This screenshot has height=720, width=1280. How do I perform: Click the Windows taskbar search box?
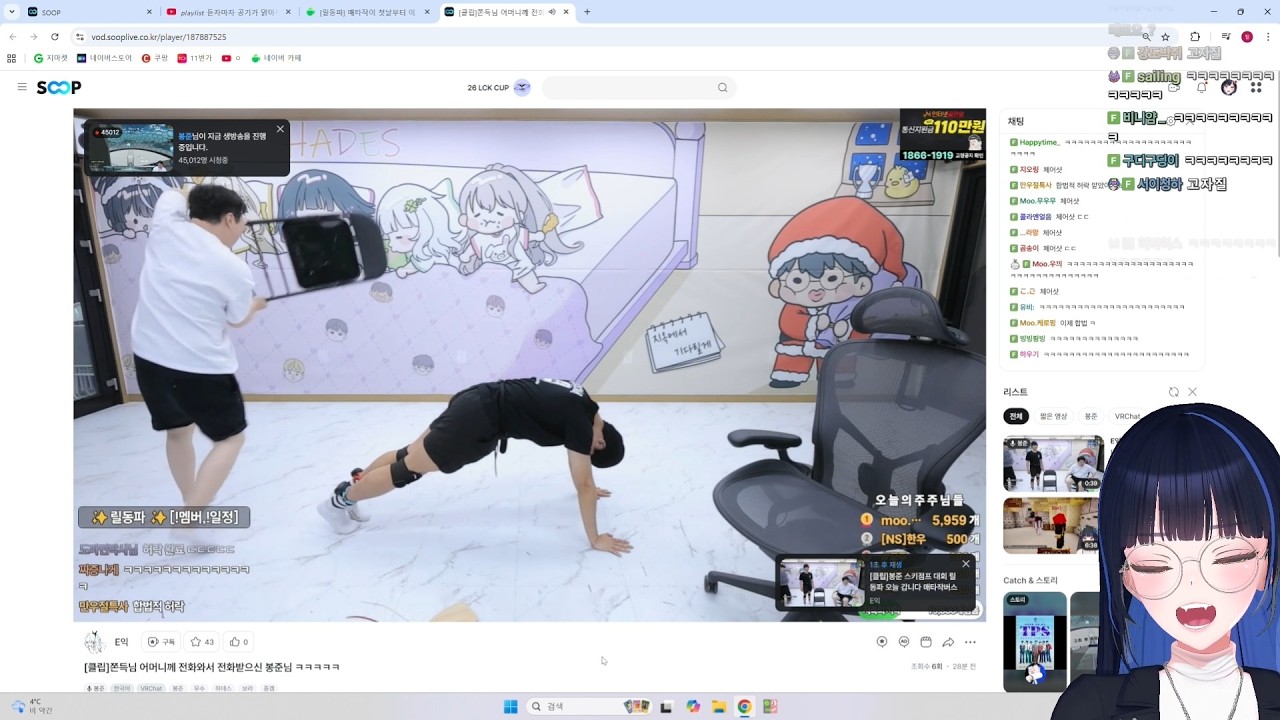[590, 707]
